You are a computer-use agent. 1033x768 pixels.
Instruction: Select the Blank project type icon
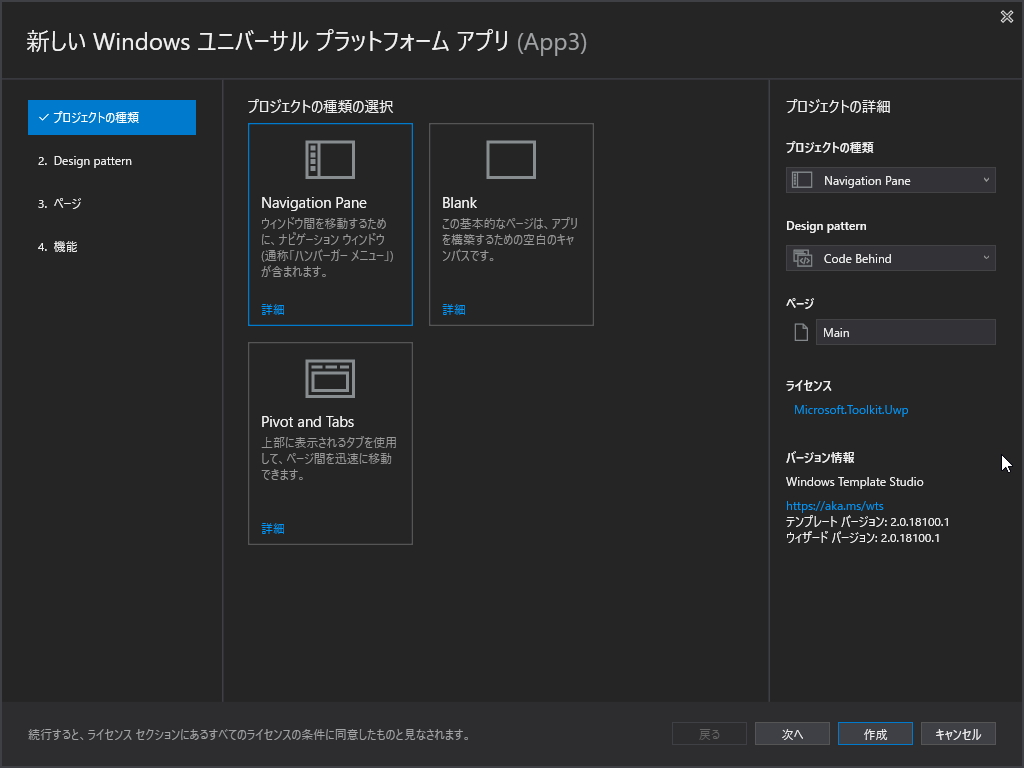tap(511, 159)
